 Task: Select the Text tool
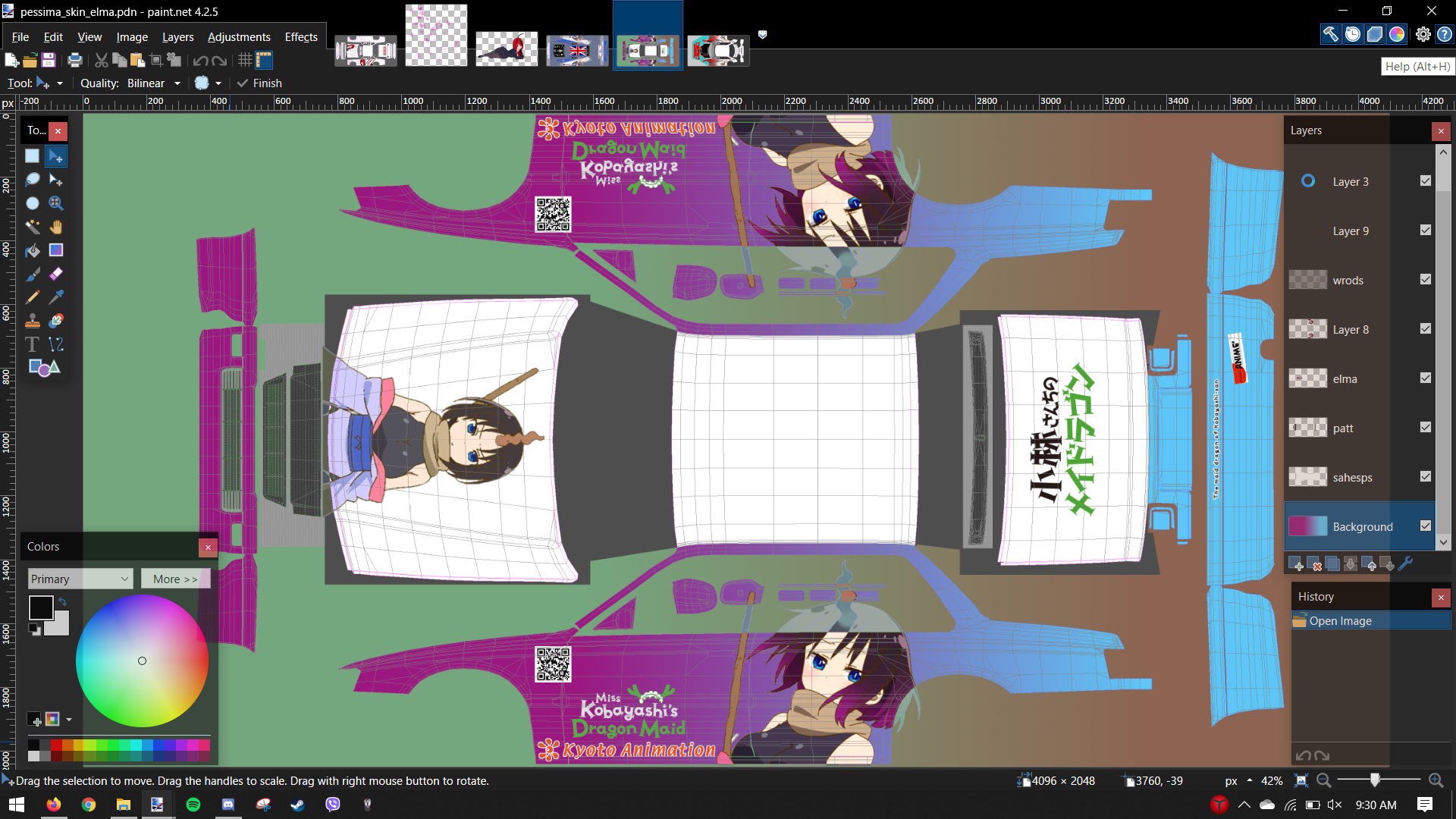tap(33, 344)
